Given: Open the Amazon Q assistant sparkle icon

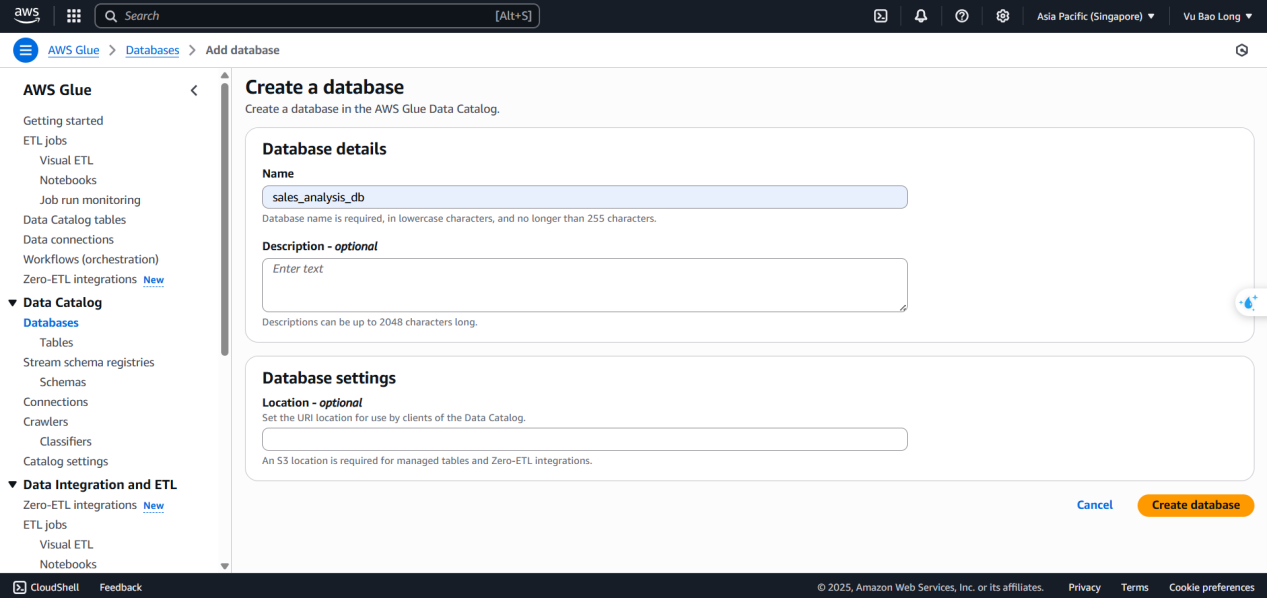Looking at the screenshot, I should tap(1248, 302).
